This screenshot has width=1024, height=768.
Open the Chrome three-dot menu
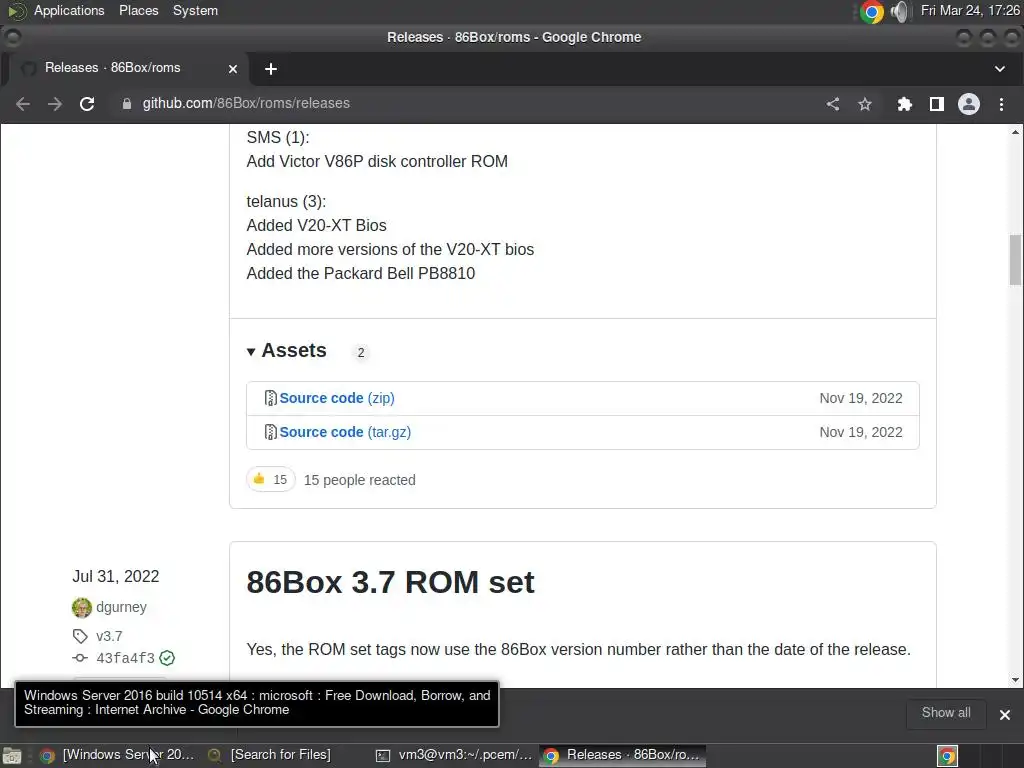click(1001, 104)
